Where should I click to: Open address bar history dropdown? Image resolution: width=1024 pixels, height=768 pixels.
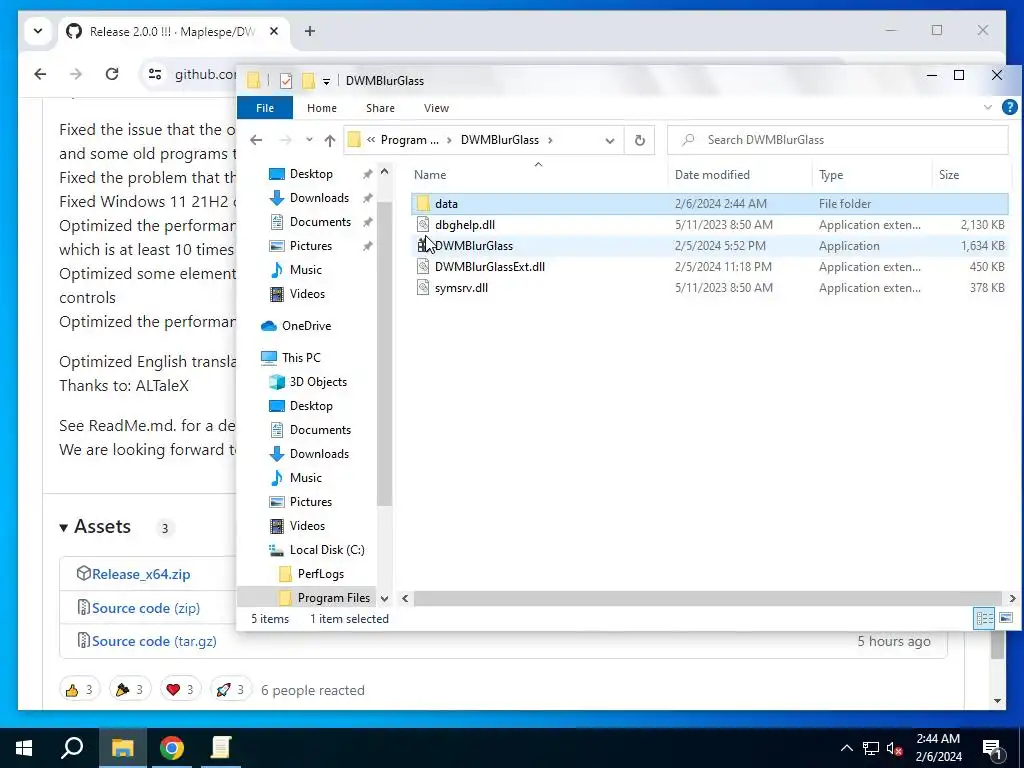[x=610, y=140]
